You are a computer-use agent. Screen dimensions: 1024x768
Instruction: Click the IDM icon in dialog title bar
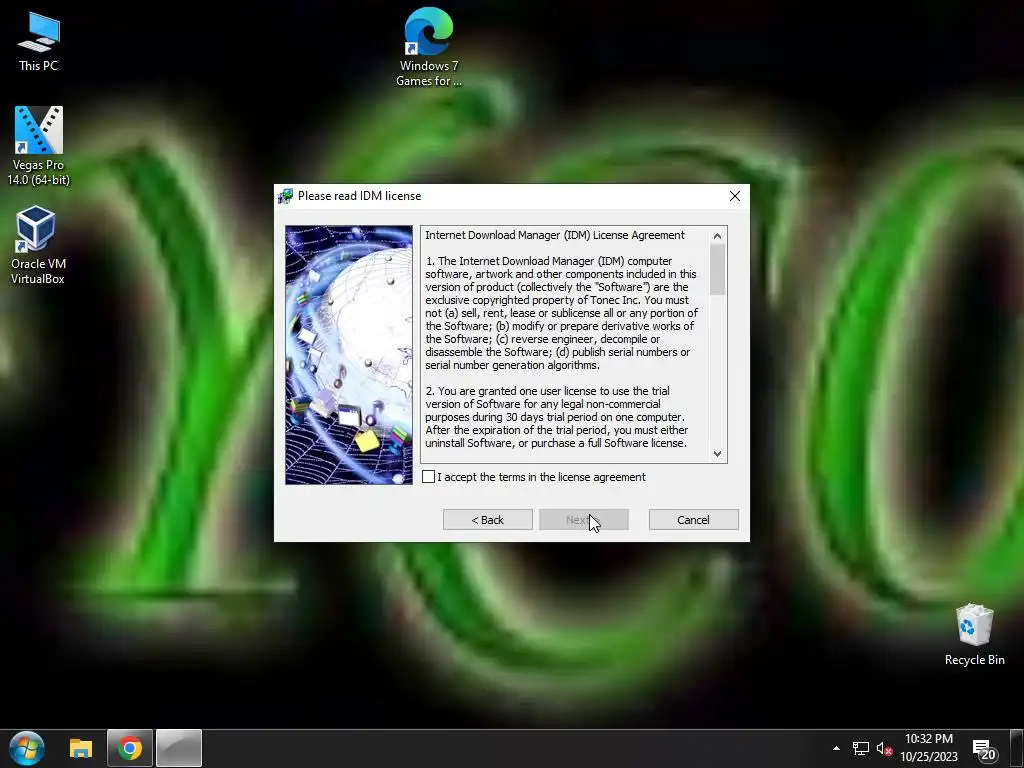pos(285,196)
